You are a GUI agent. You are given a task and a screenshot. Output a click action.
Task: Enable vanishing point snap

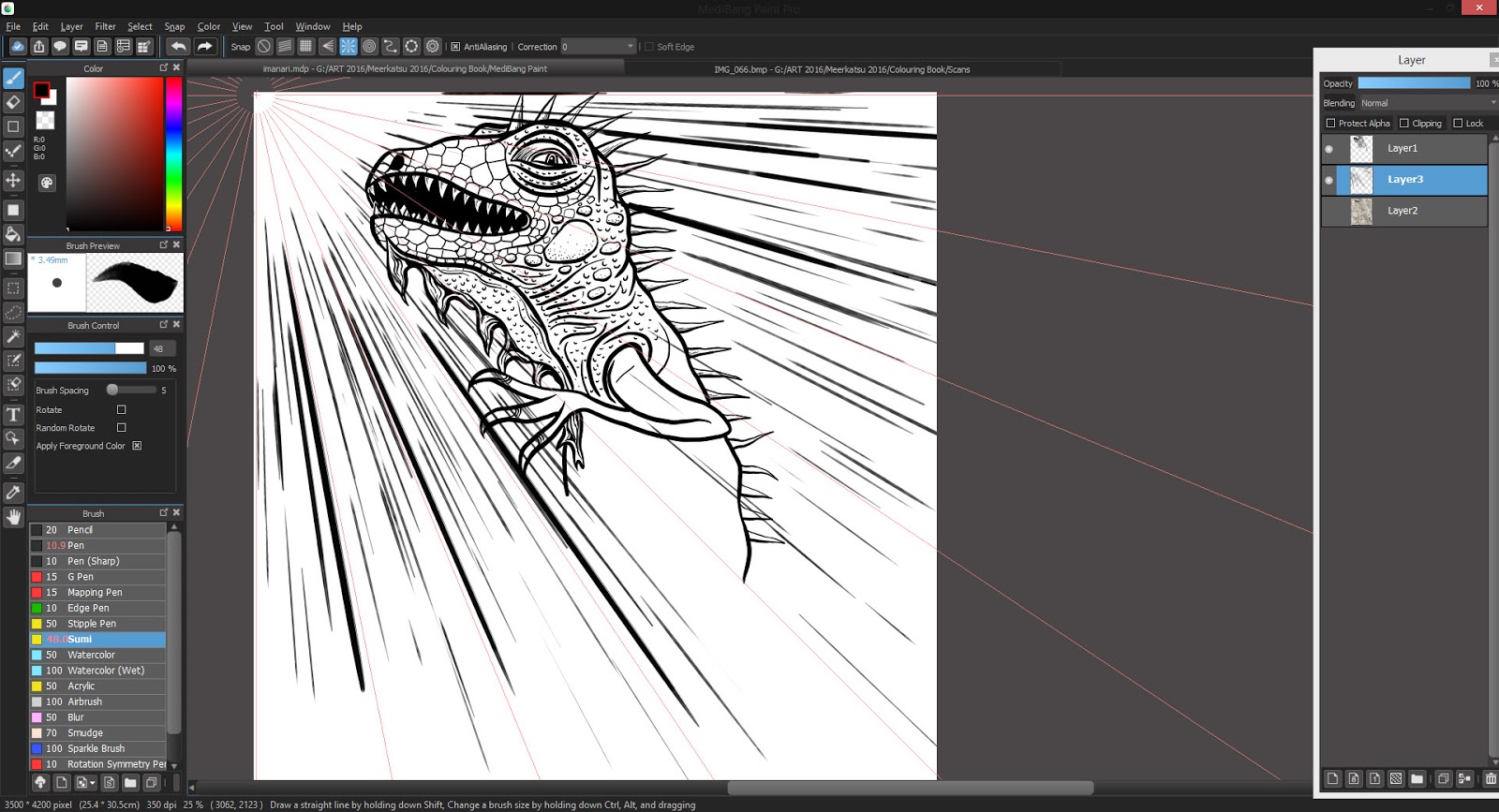click(327, 46)
